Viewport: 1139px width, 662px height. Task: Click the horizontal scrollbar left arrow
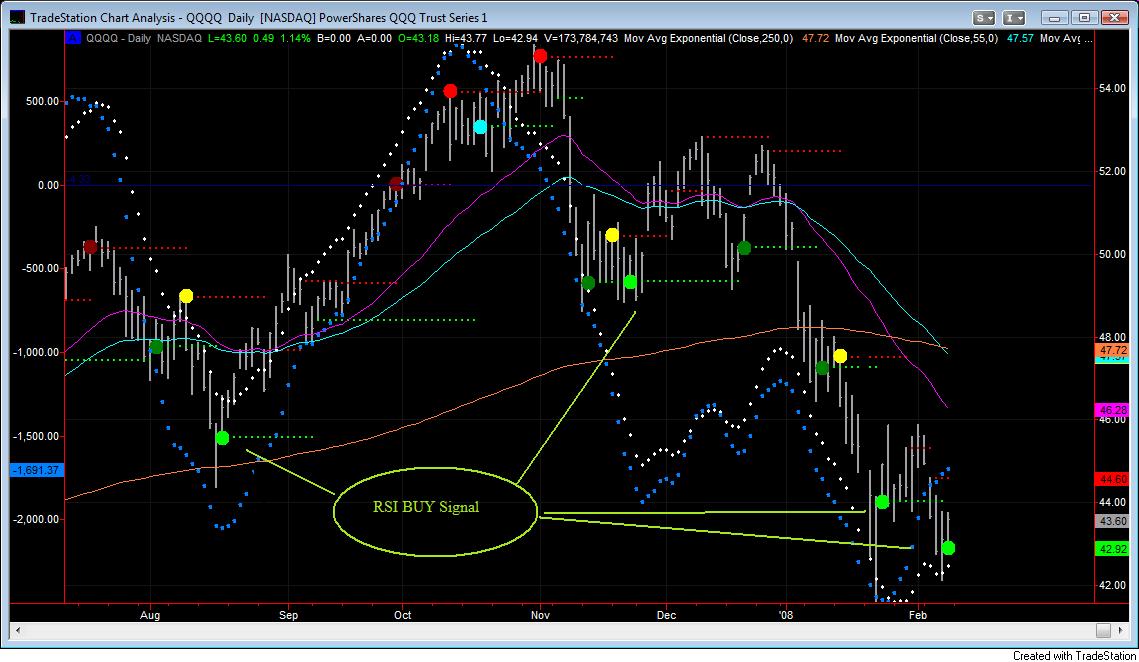click(x=17, y=631)
